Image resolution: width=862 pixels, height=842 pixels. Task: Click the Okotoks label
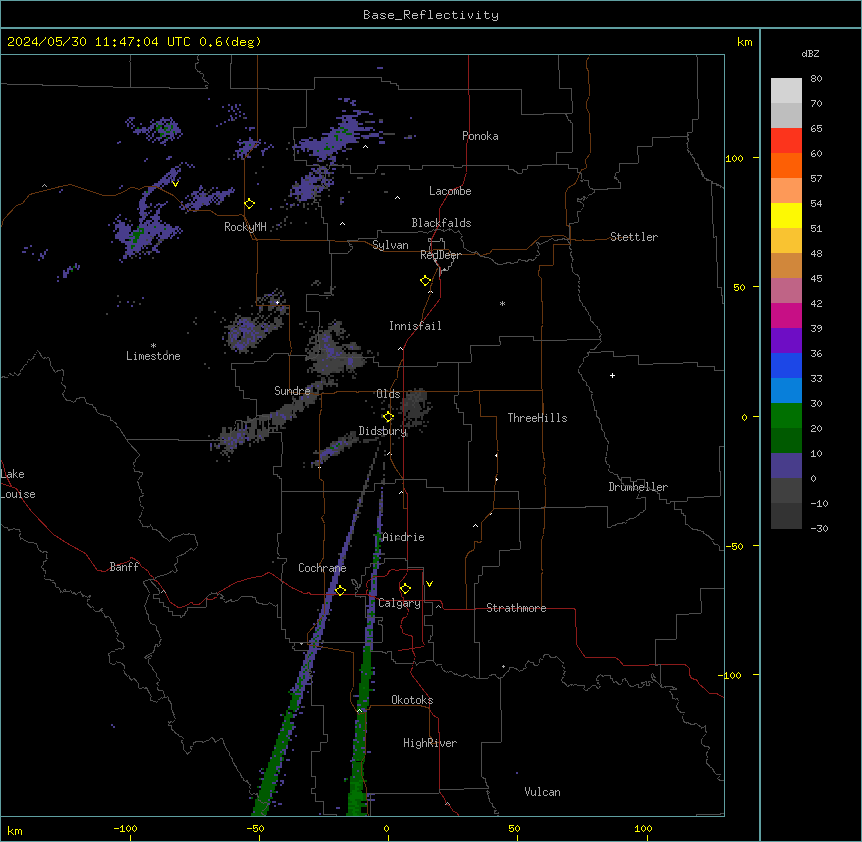click(412, 700)
